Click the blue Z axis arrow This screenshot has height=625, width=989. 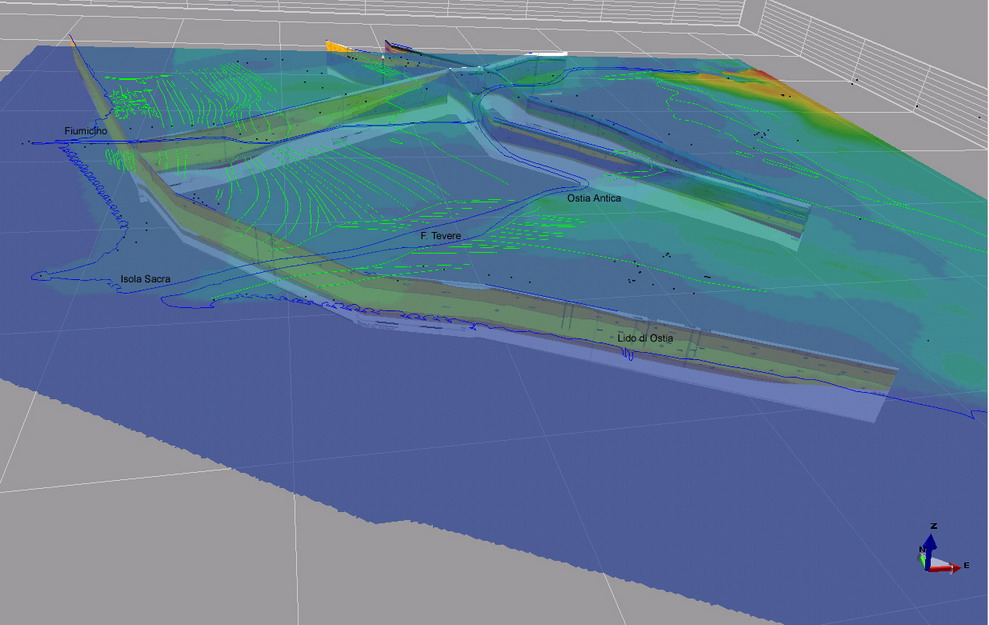point(929,543)
